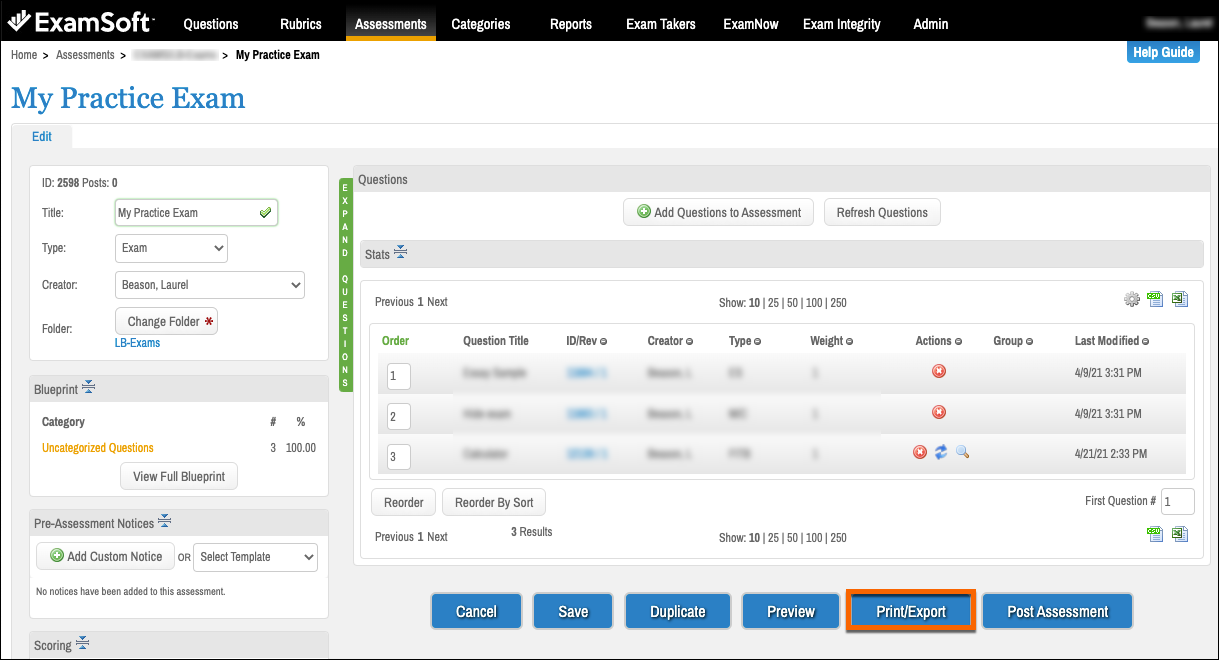The height and width of the screenshot is (660, 1219).
Task: Open the Admin menu
Action: coord(931,24)
